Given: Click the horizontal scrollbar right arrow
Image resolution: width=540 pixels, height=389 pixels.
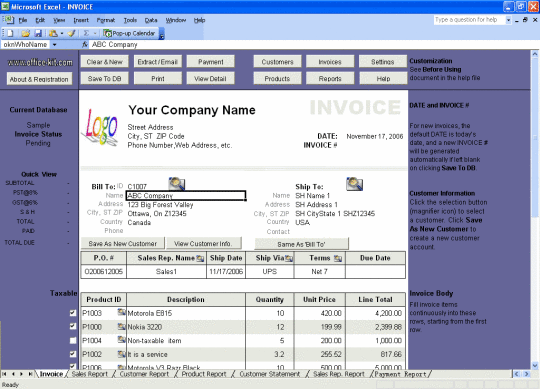Looking at the screenshot, I should [527, 374].
